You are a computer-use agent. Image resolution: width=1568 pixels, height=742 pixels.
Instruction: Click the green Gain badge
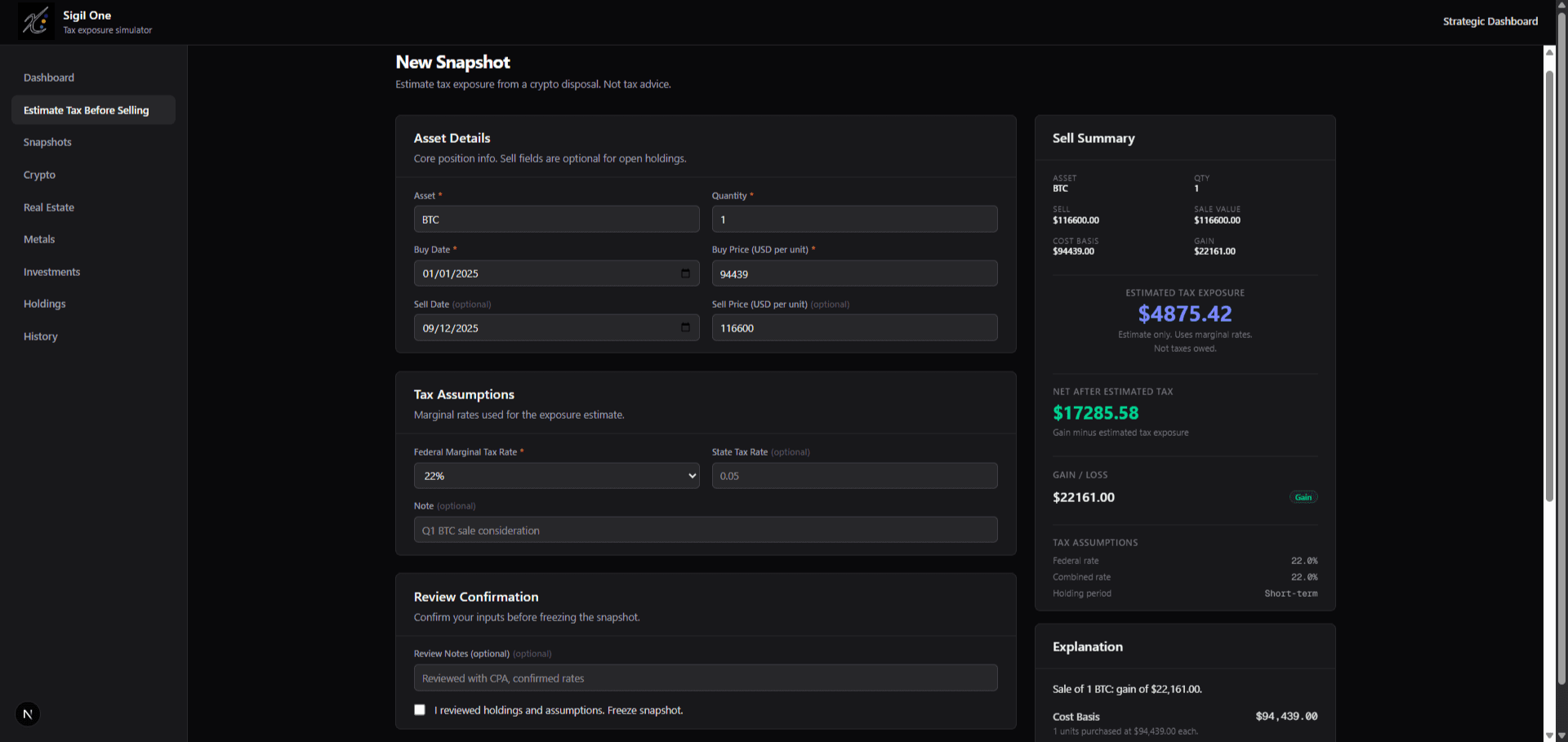[x=1303, y=496]
